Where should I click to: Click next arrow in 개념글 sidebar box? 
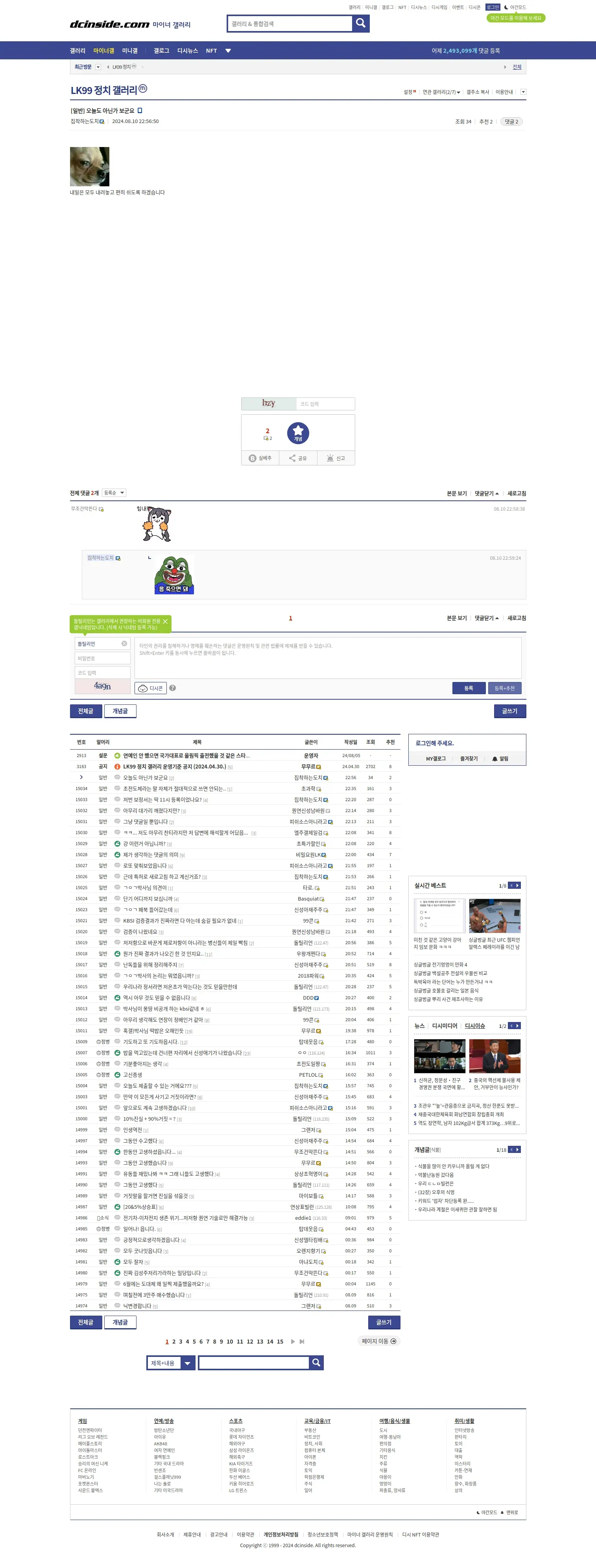click(517, 1149)
